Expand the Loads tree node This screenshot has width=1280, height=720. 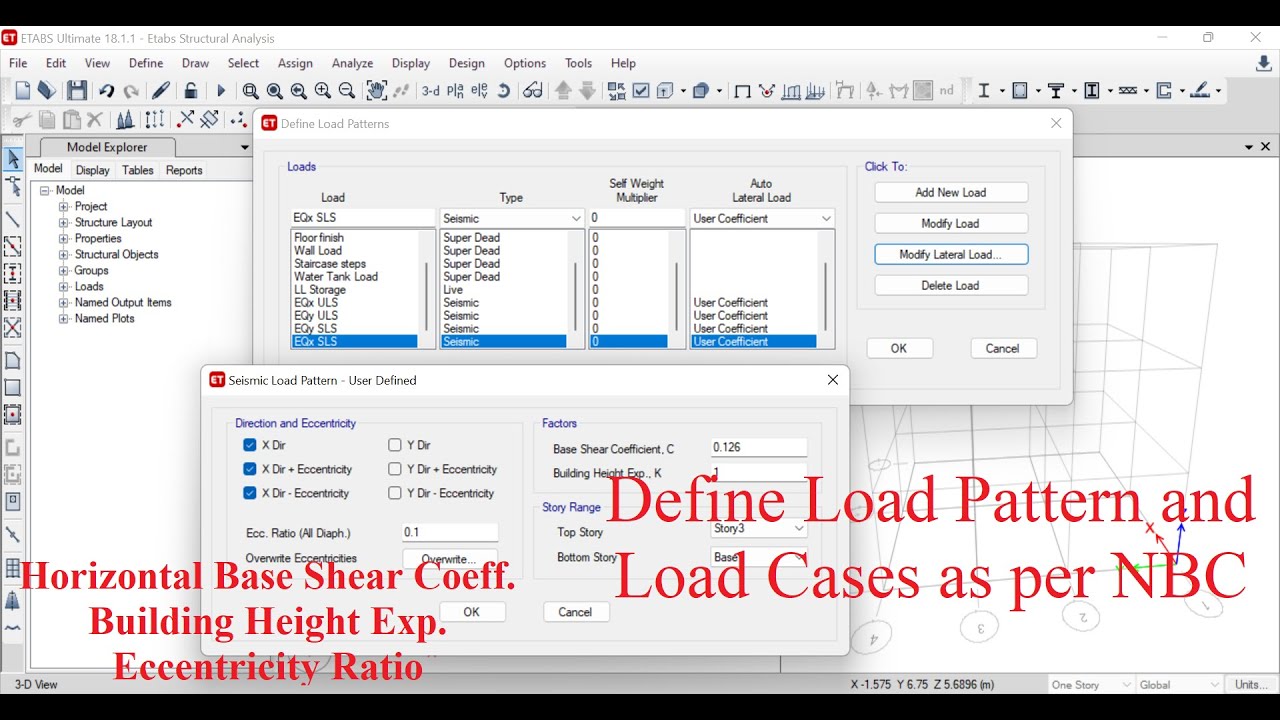pos(64,287)
